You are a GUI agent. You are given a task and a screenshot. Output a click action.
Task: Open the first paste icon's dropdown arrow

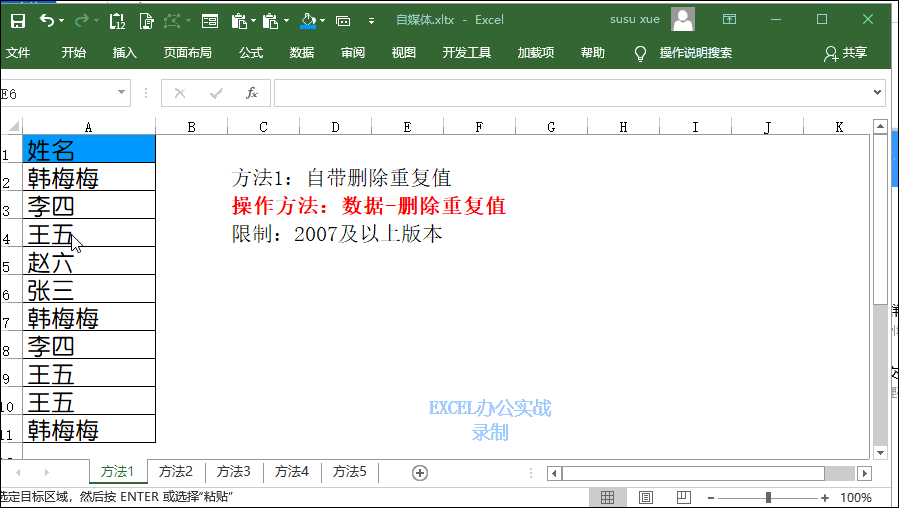point(253,21)
